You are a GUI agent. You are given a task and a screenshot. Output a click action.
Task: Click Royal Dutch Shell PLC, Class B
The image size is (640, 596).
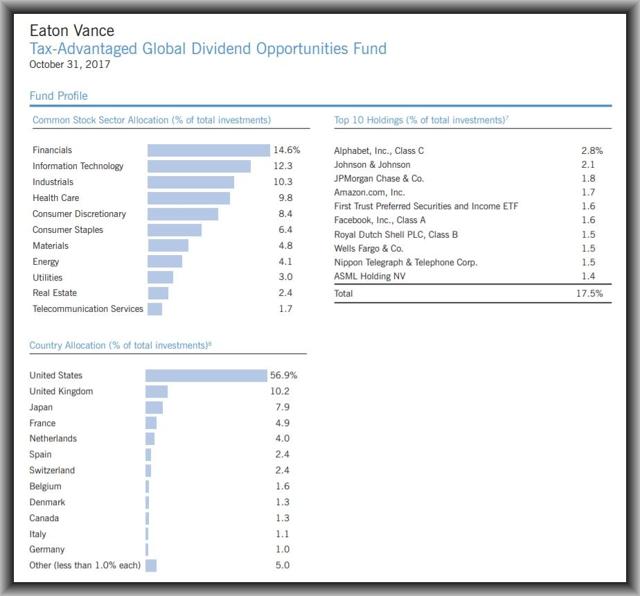pyautogui.click(x=396, y=235)
